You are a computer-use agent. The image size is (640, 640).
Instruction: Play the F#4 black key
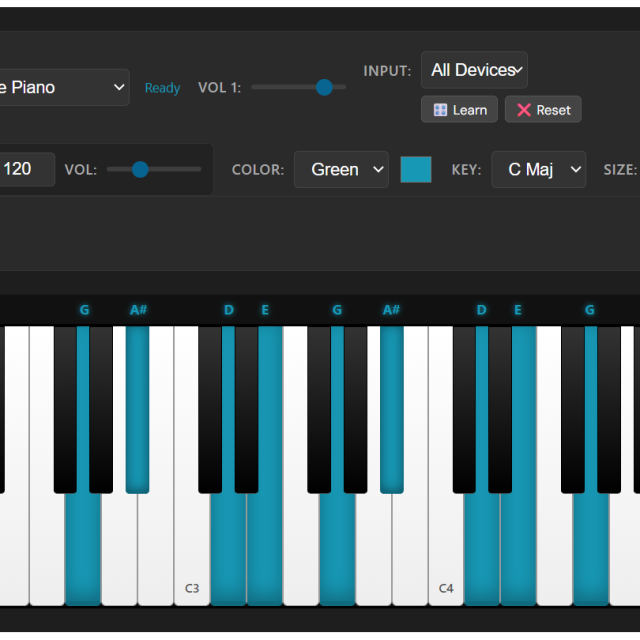point(573,409)
